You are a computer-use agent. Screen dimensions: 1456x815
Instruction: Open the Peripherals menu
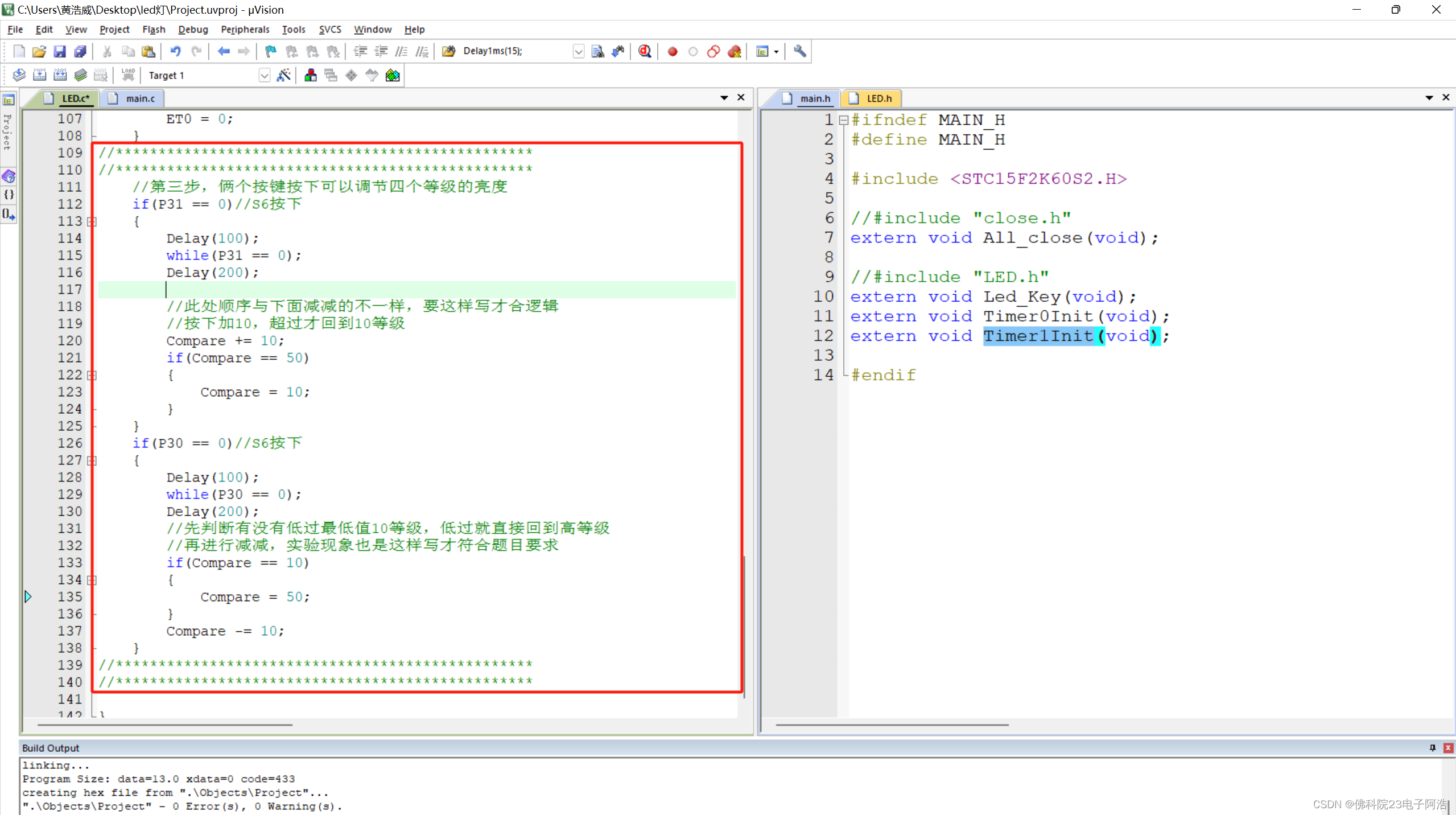point(245,30)
